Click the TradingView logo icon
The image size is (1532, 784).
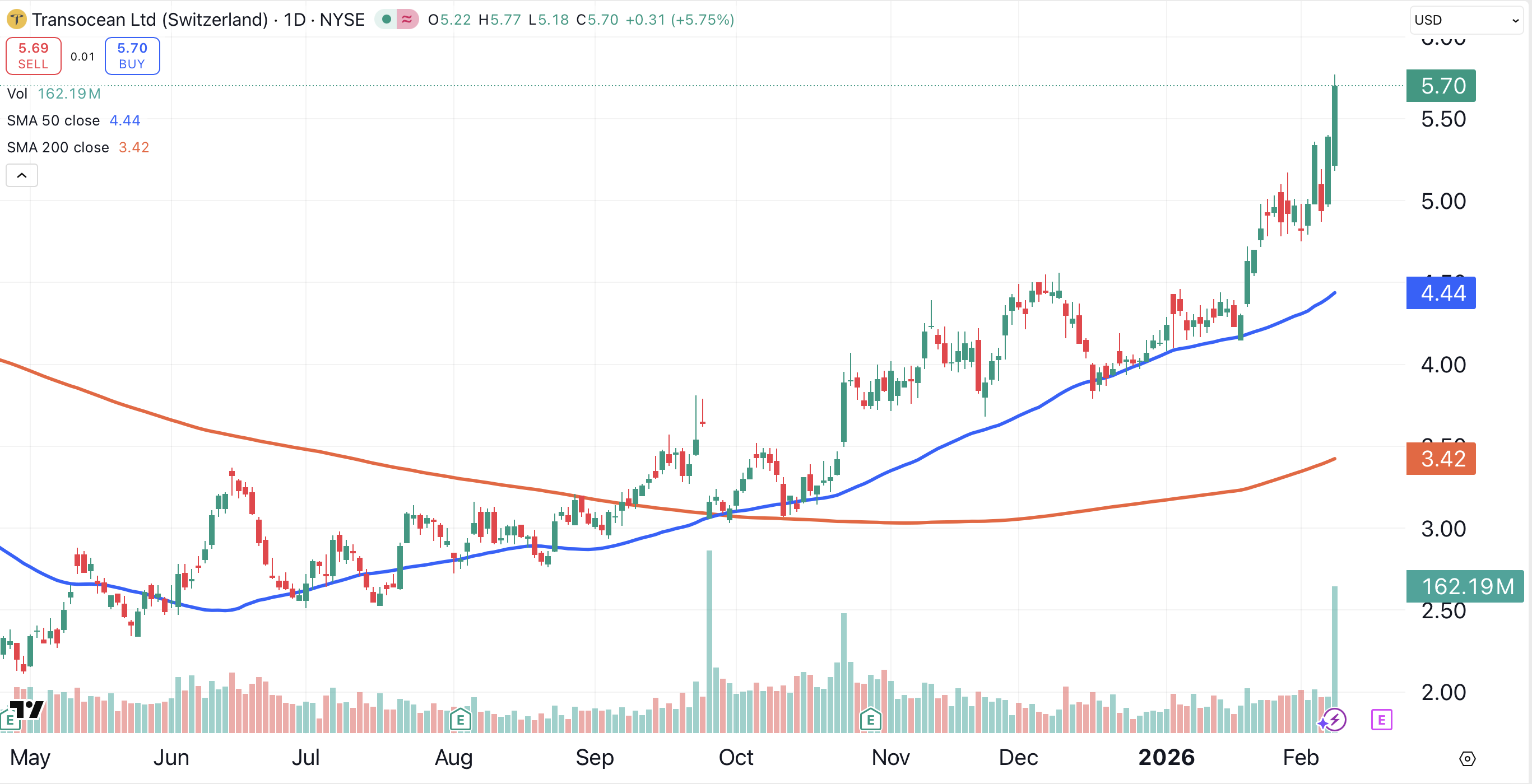(x=27, y=708)
